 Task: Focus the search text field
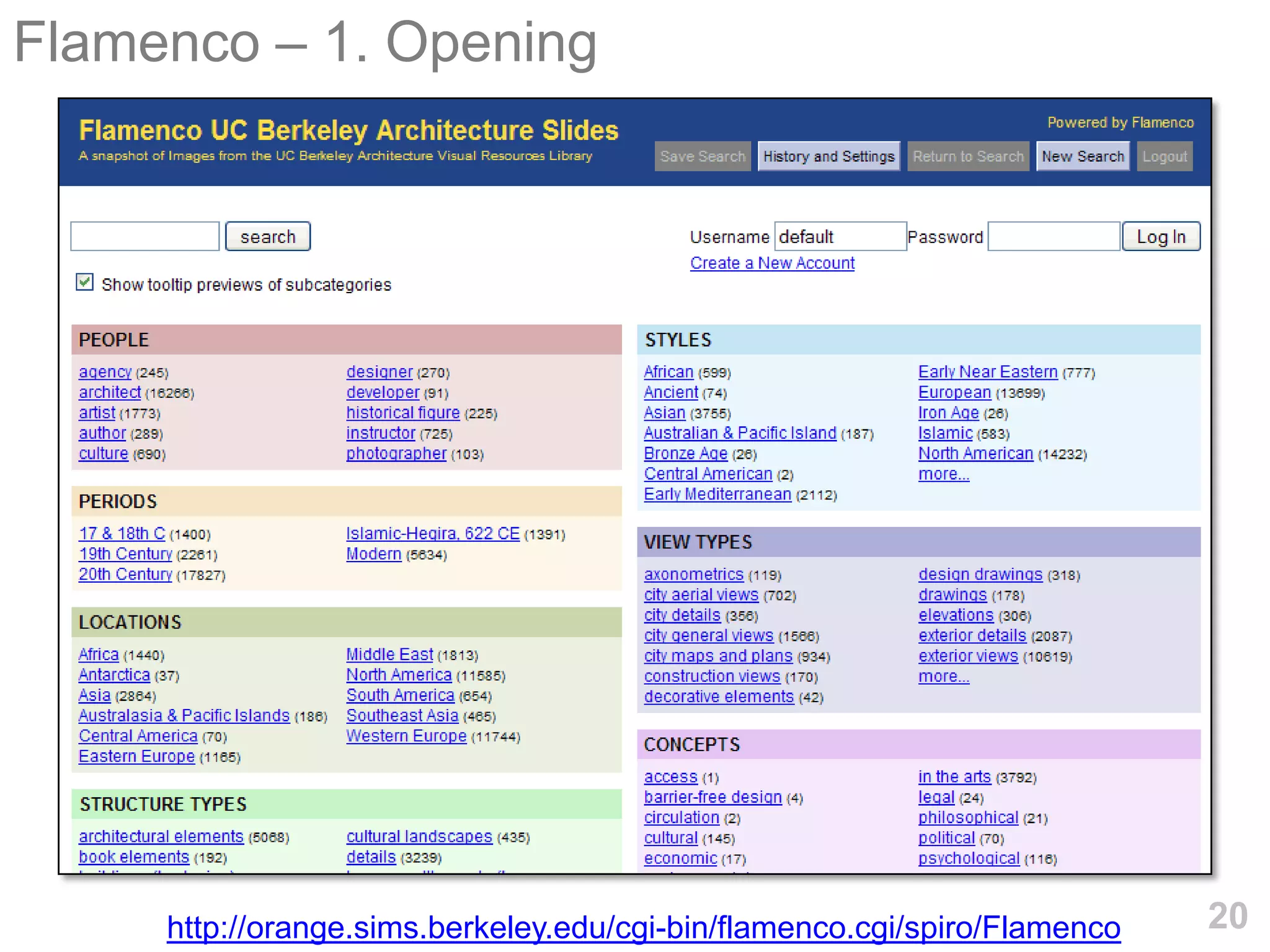point(145,237)
